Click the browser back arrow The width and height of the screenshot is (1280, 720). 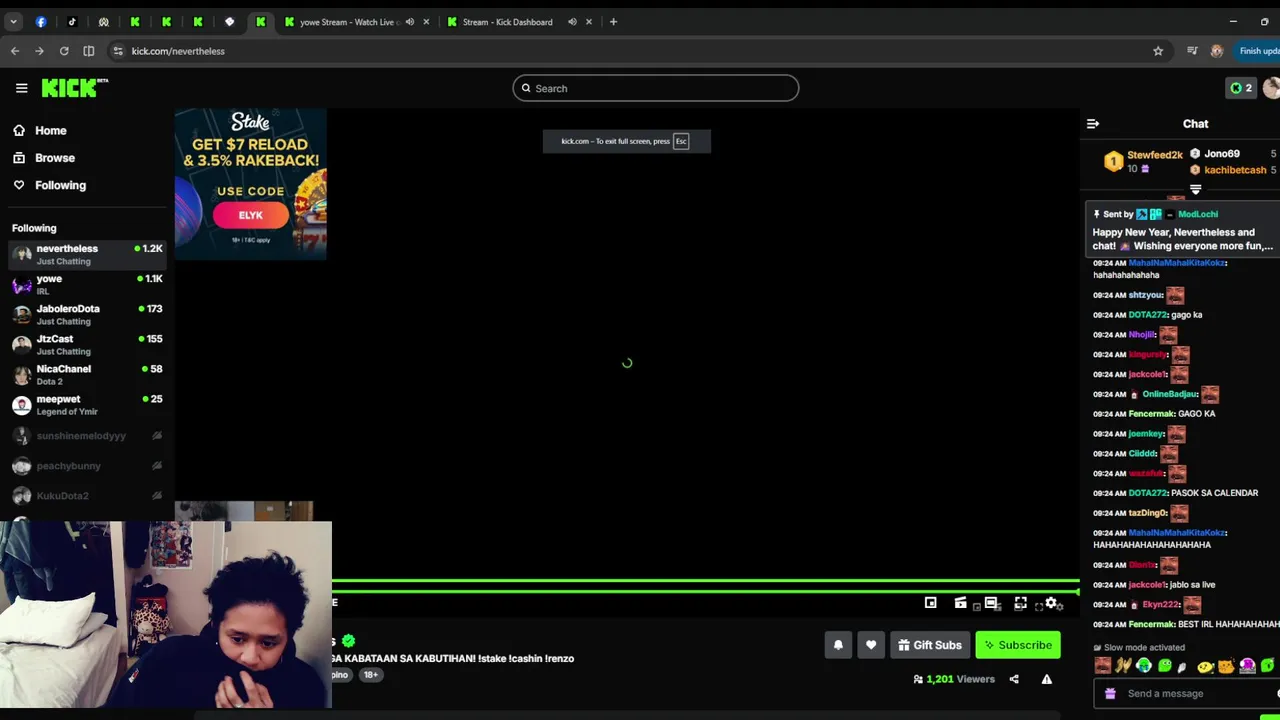click(15, 51)
